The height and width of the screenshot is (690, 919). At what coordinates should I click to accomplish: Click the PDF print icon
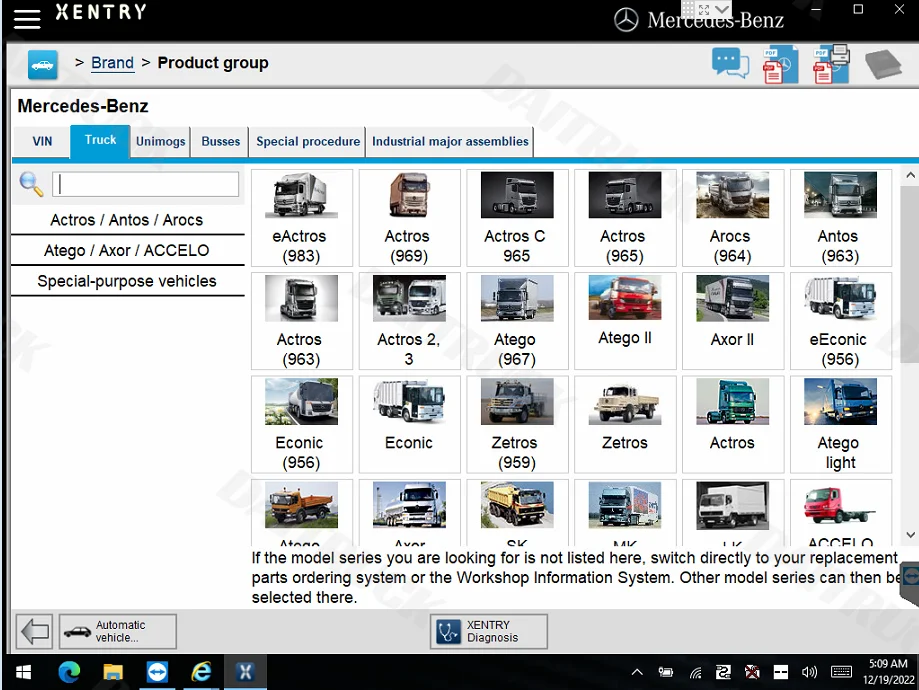pos(831,64)
